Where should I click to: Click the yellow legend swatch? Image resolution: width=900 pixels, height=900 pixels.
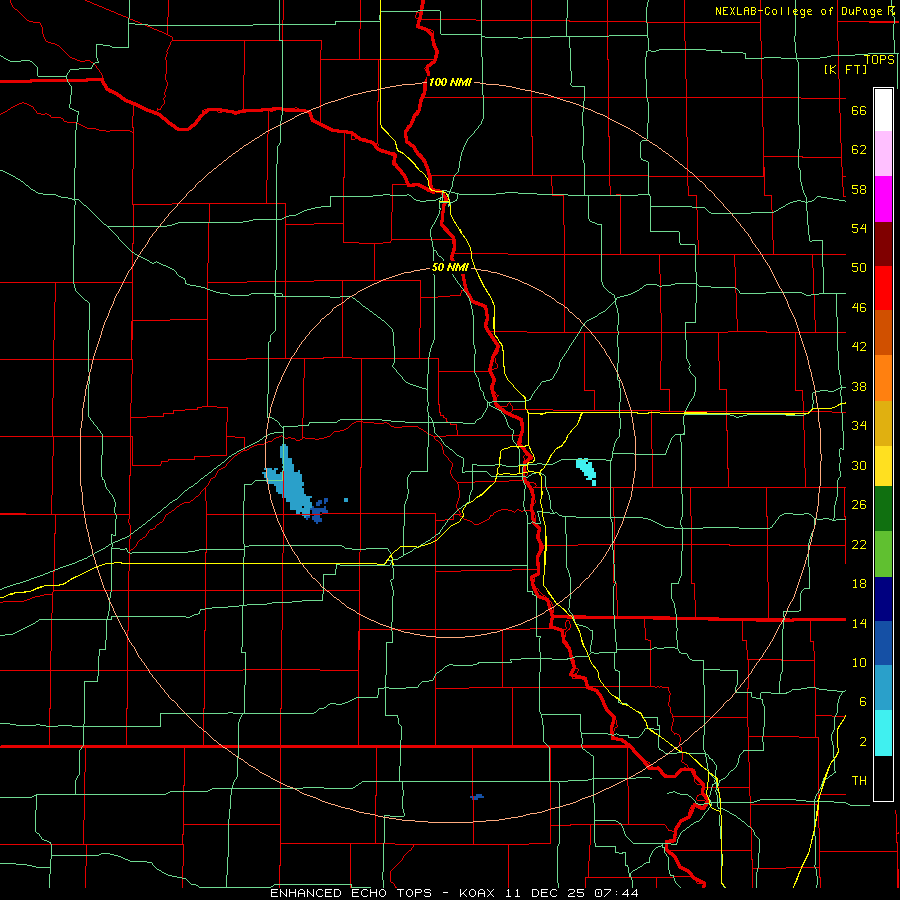(x=883, y=466)
